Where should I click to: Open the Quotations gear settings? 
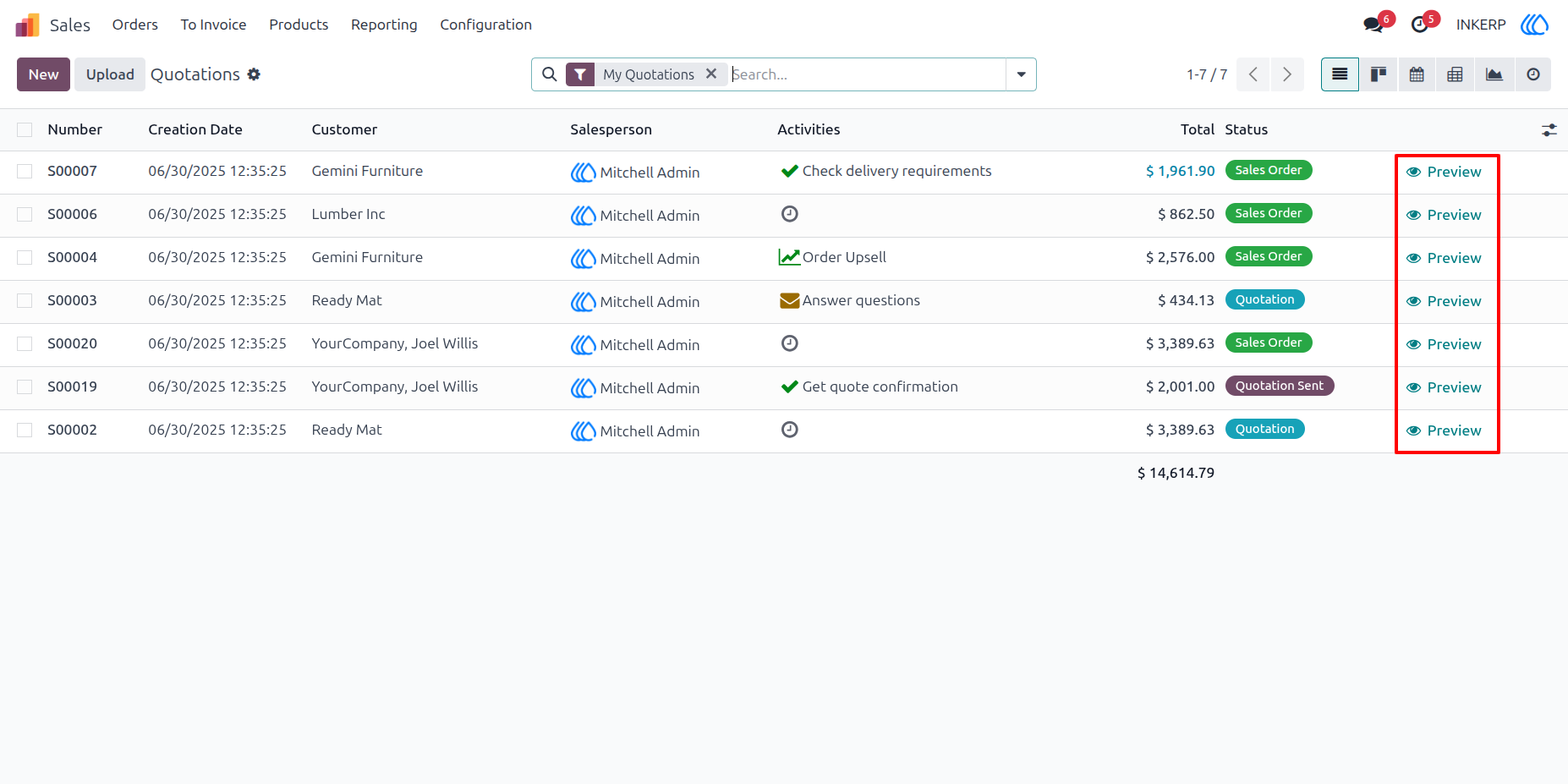click(254, 74)
